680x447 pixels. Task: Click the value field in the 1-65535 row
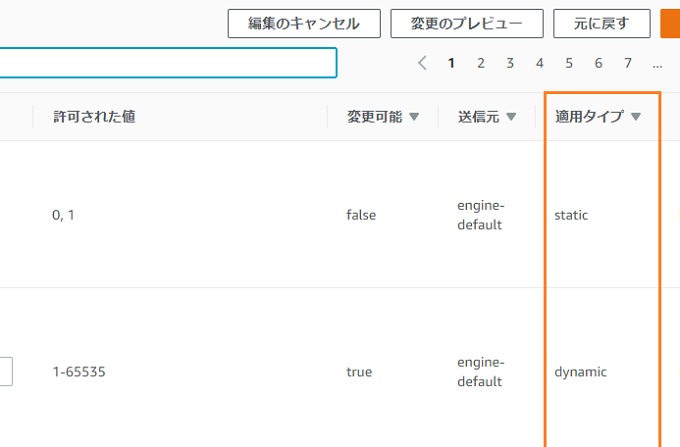[x=6, y=372]
